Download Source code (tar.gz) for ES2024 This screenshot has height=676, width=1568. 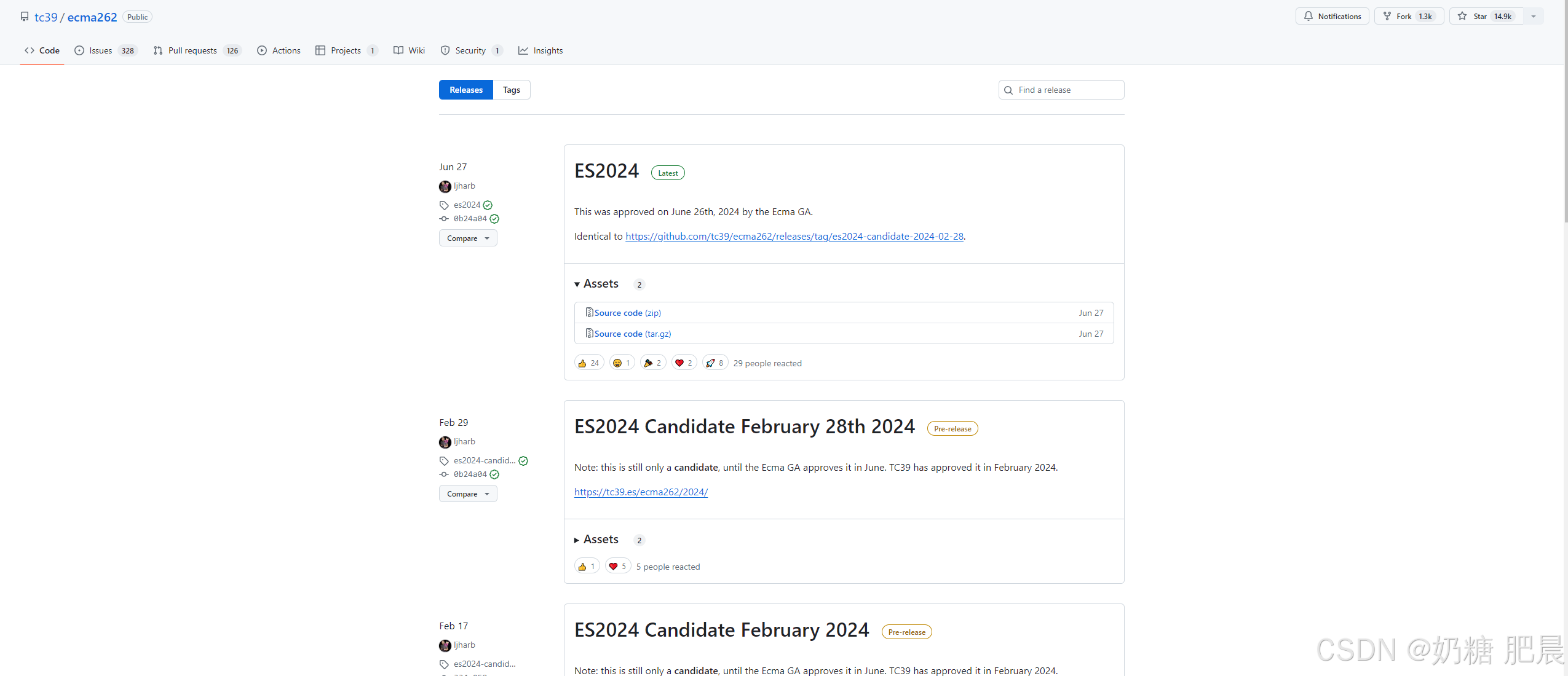click(x=618, y=333)
